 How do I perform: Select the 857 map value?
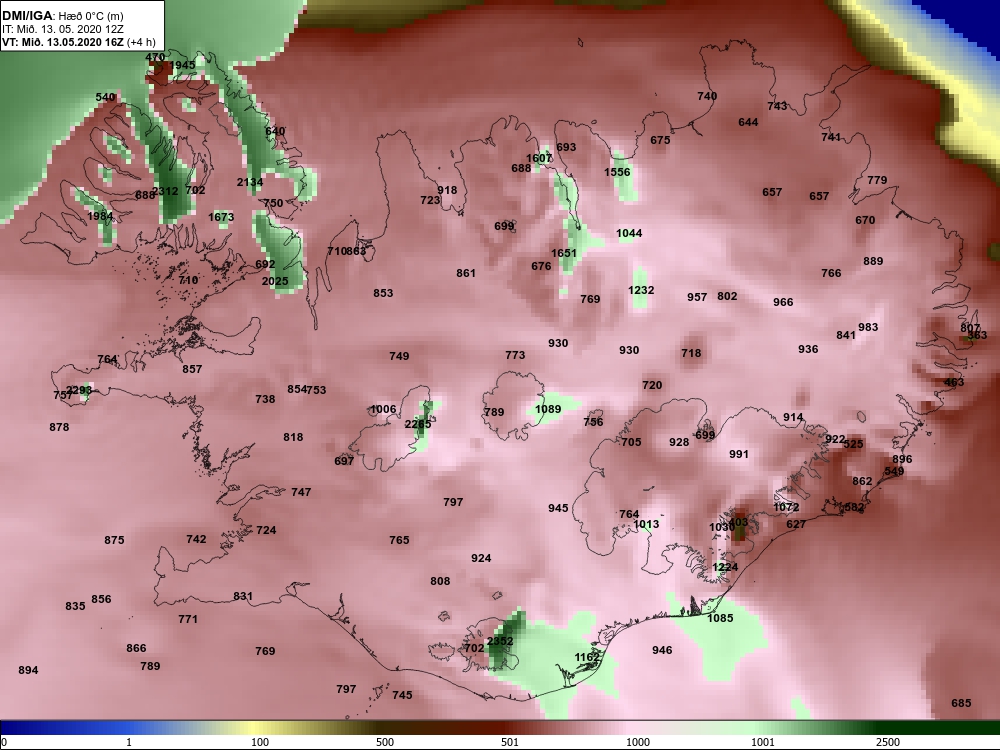tap(192, 369)
